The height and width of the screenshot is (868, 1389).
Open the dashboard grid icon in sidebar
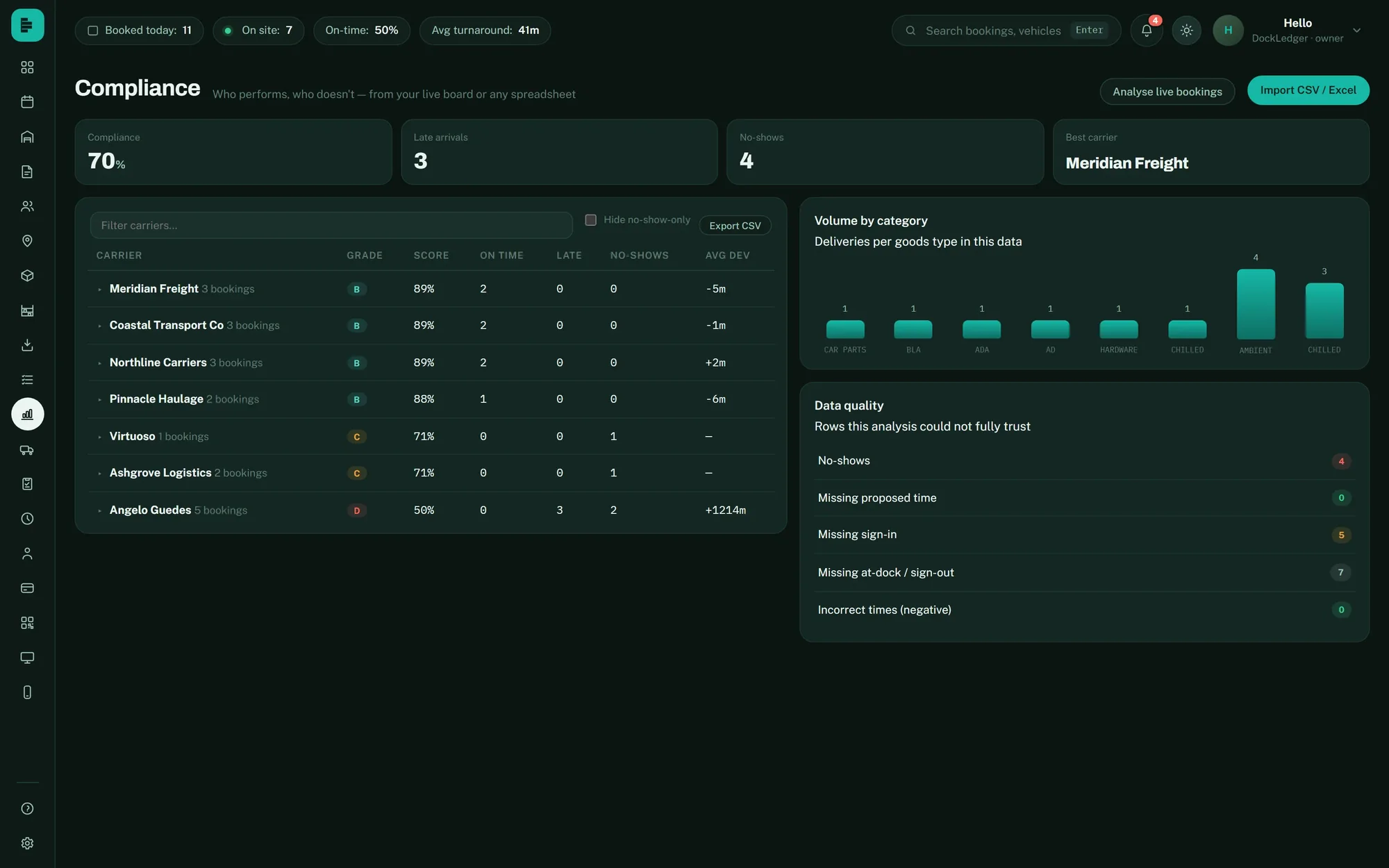(x=27, y=67)
